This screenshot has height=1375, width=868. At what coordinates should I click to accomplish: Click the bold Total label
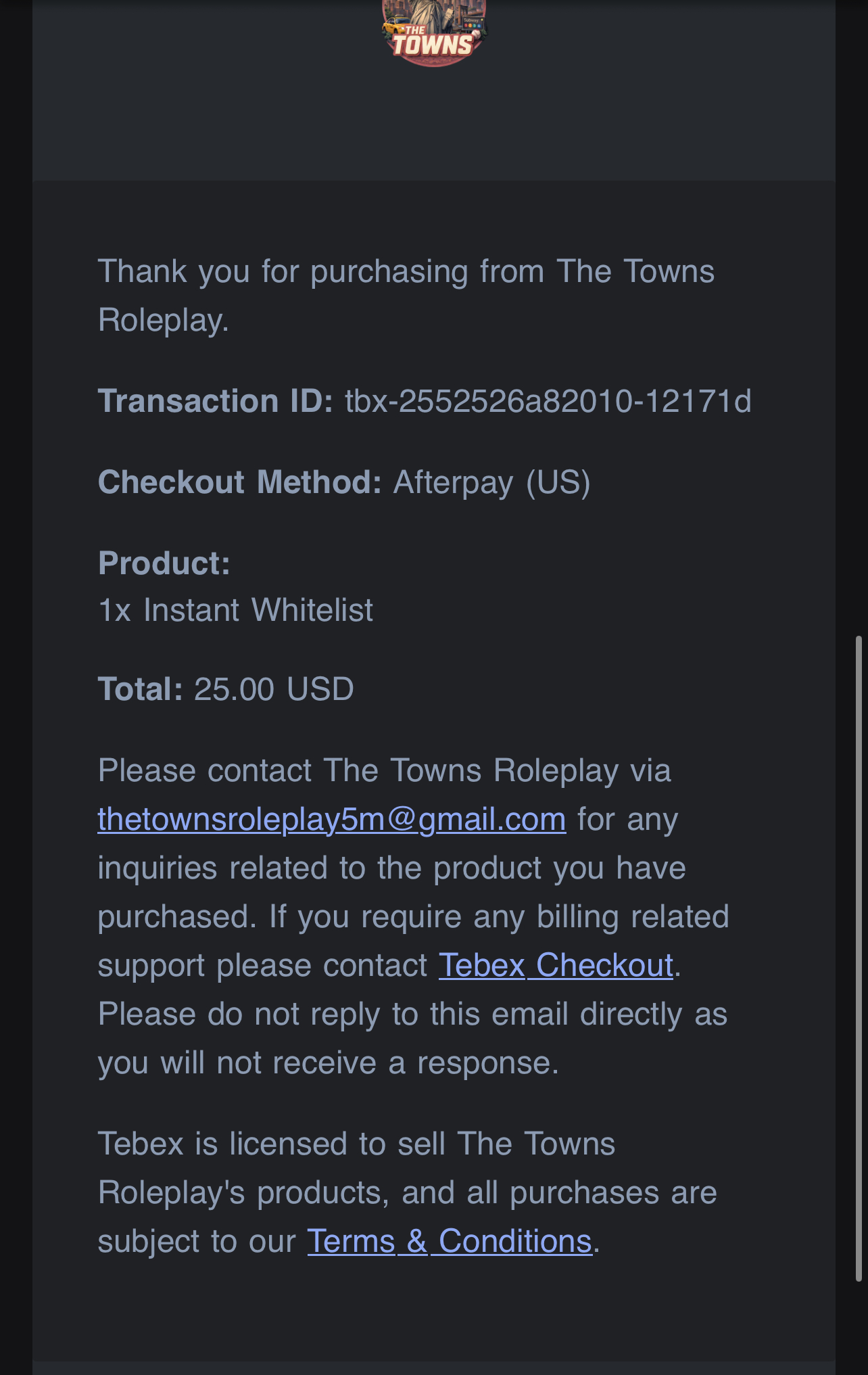click(x=140, y=689)
